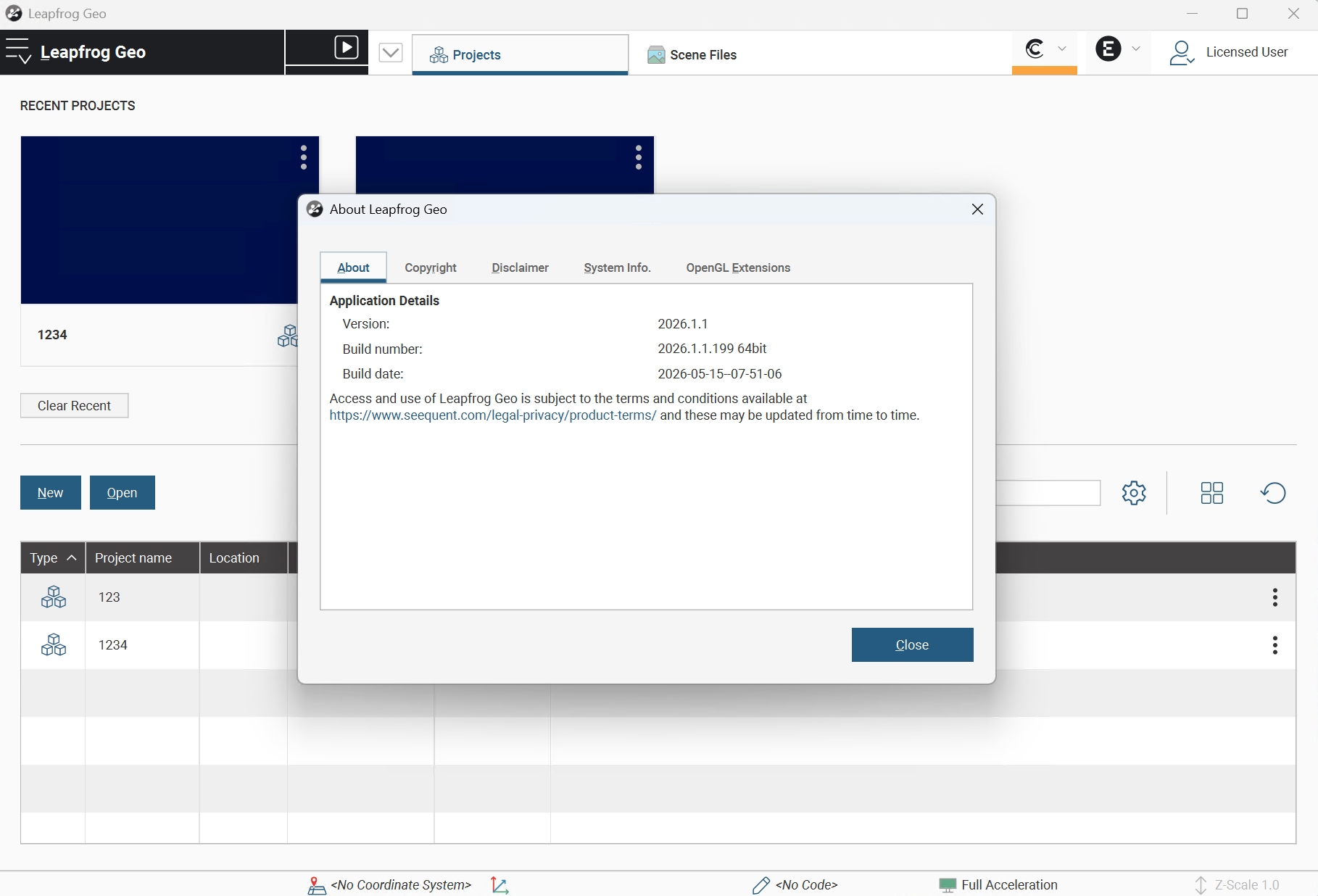Click the build date value 2026-05-15
The width and height of the screenshot is (1318, 896).
(x=720, y=374)
